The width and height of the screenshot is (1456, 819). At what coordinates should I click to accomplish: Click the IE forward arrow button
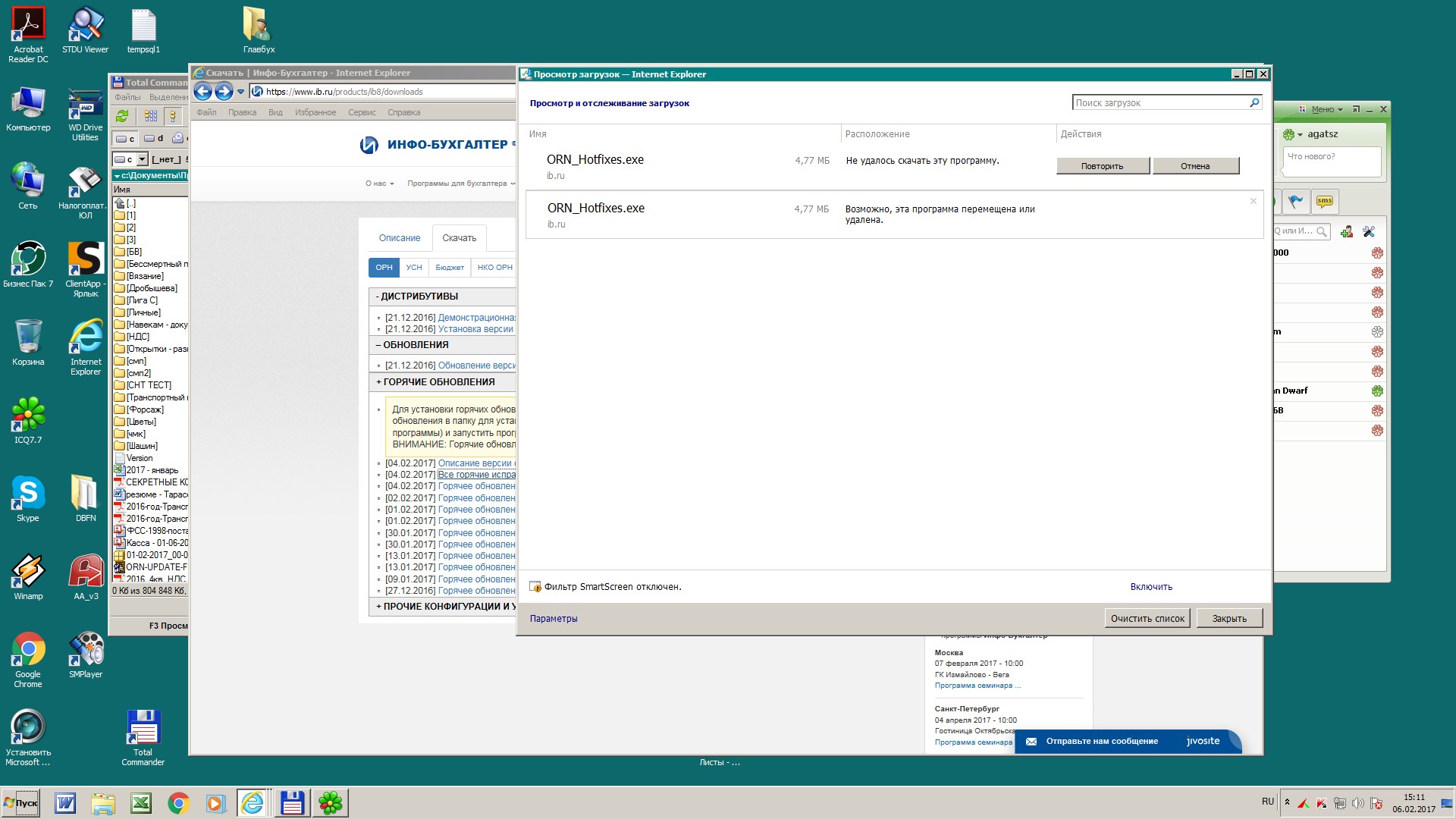[x=224, y=92]
